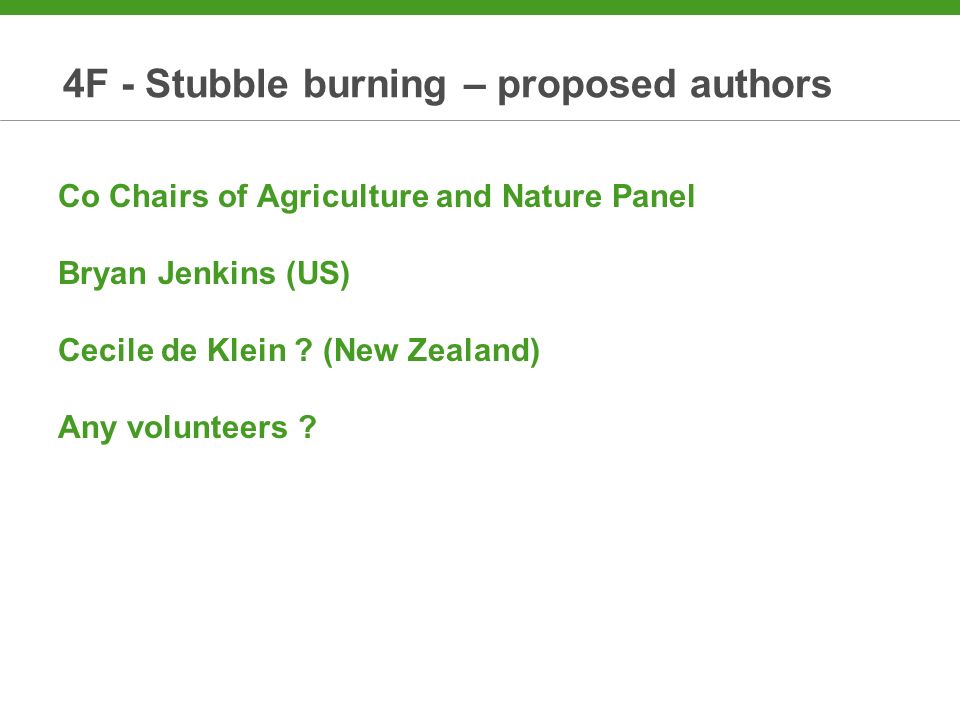The image size is (960, 720).
Task: Select the '4F' text in the title
Action: (x=86, y=84)
